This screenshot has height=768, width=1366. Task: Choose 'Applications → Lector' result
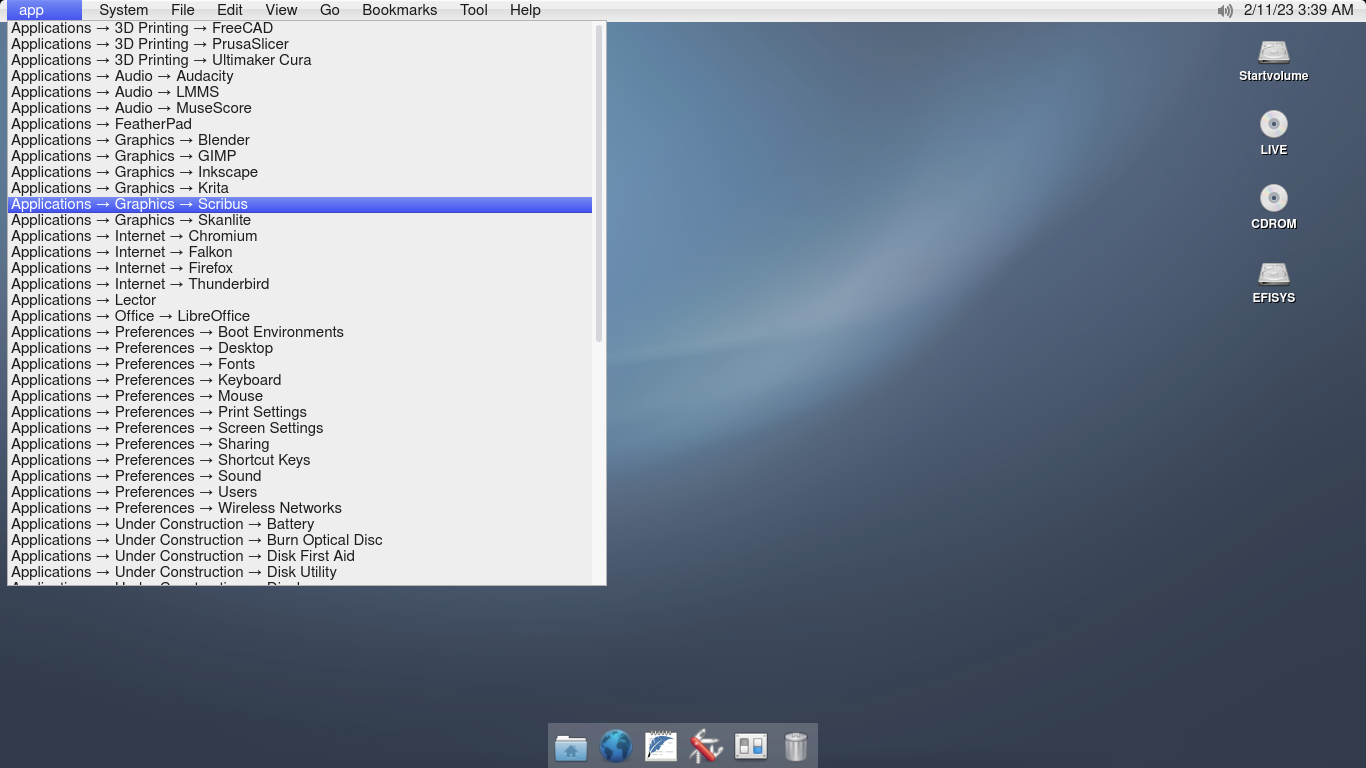point(300,300)
